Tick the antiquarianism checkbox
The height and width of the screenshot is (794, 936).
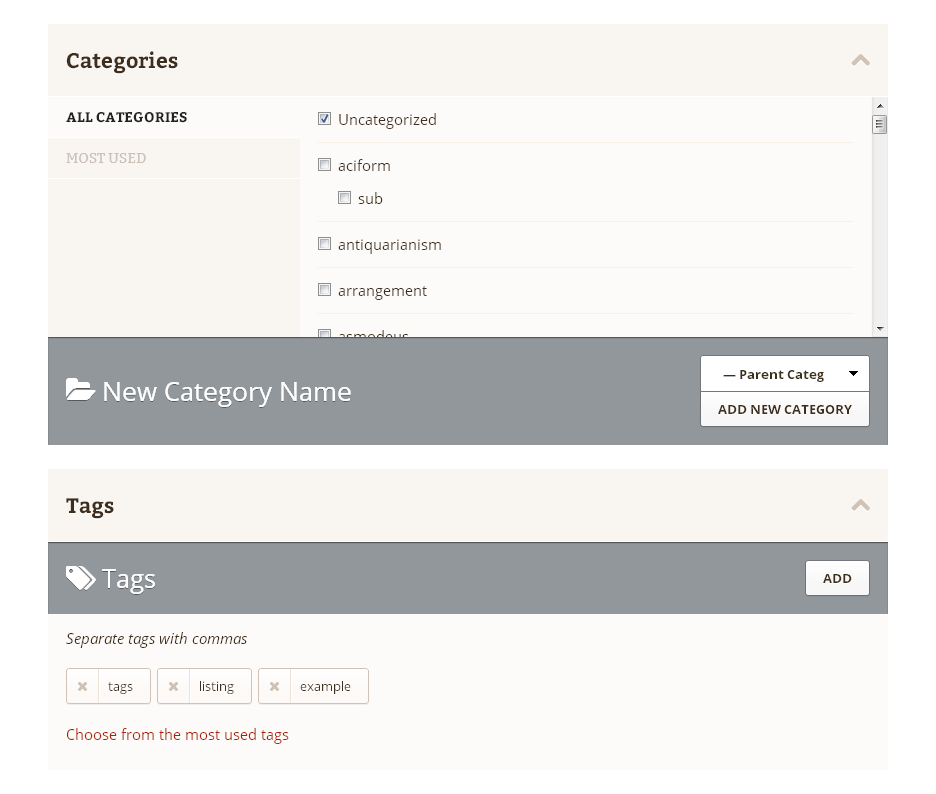click(324, 244)
